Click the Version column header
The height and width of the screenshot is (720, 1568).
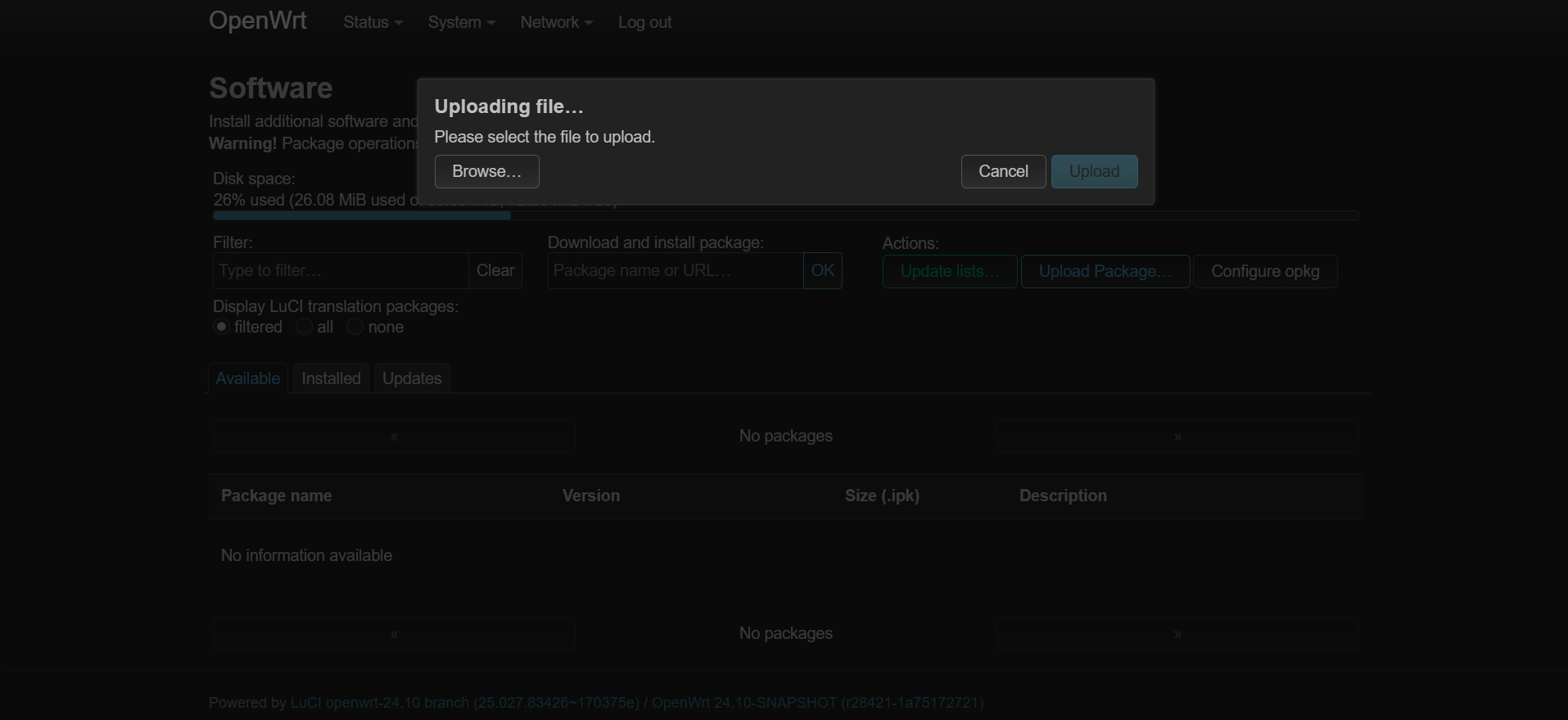[591, 496]
